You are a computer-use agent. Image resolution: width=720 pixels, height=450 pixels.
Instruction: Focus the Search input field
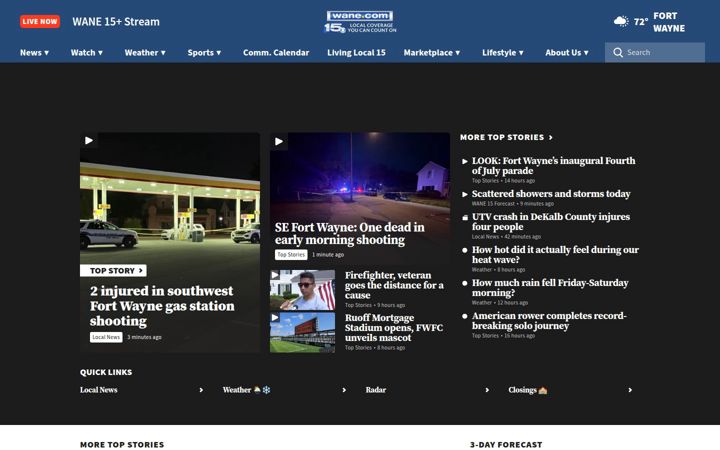click(x=655, y=52)
